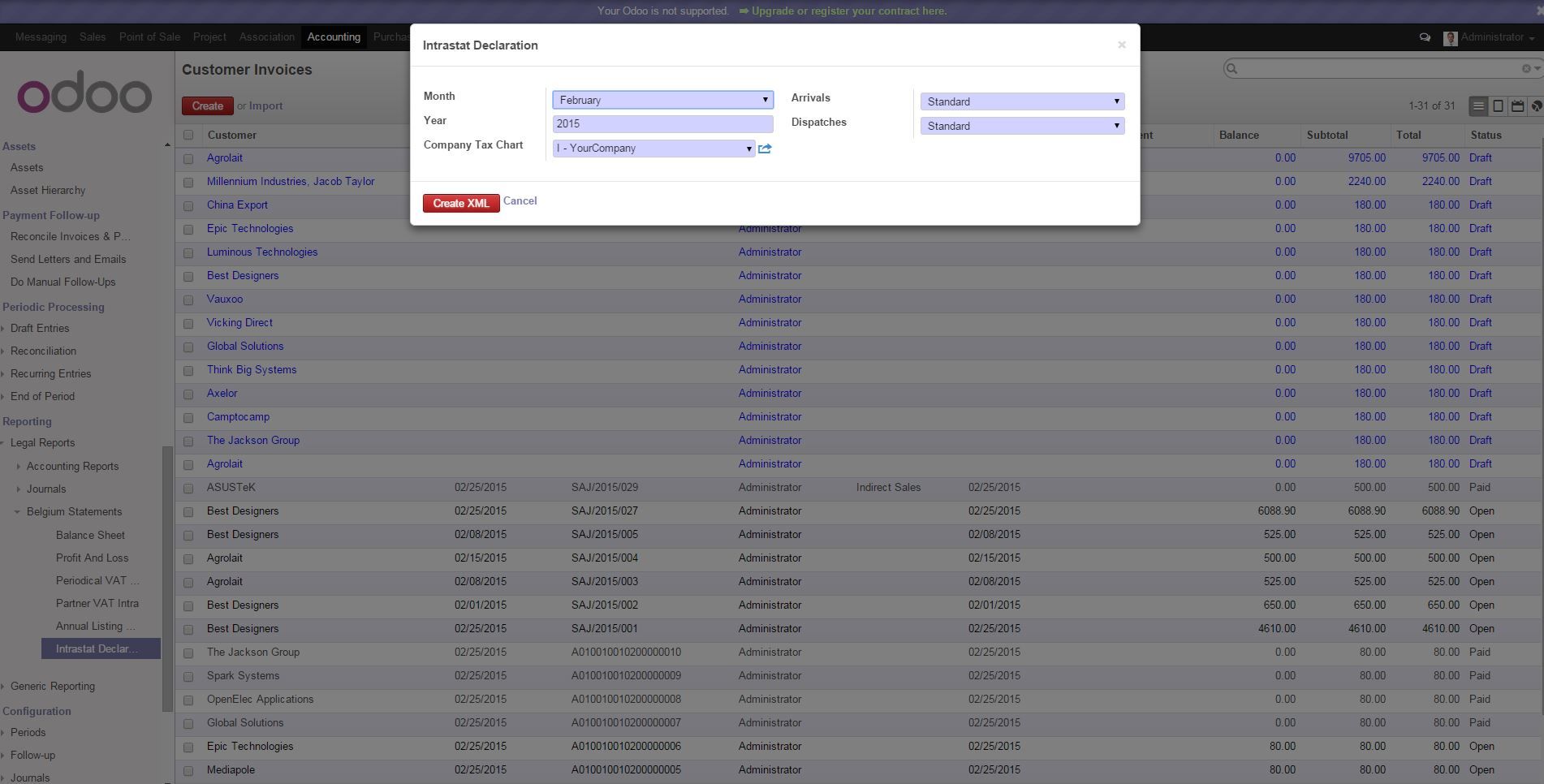Check the ASUSTeK row checkbox
The width and height of the screenshot is (1544, 784).
tap(188, 489)
